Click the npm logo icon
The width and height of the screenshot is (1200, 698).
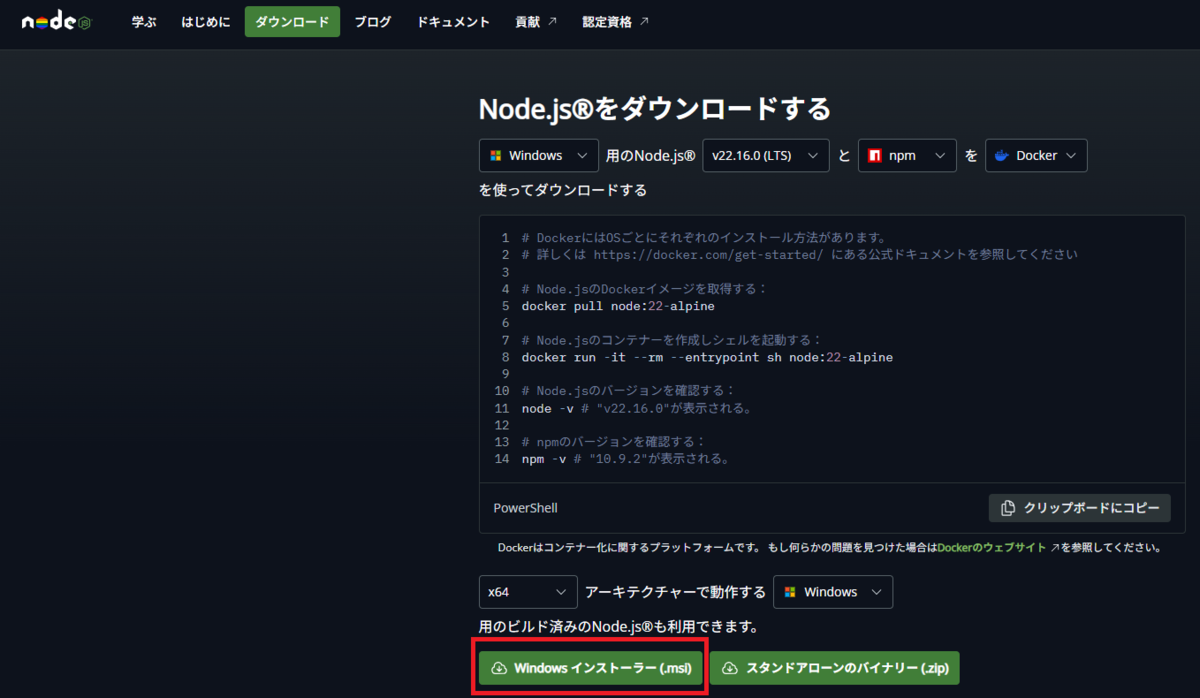[x=874, y=156]
